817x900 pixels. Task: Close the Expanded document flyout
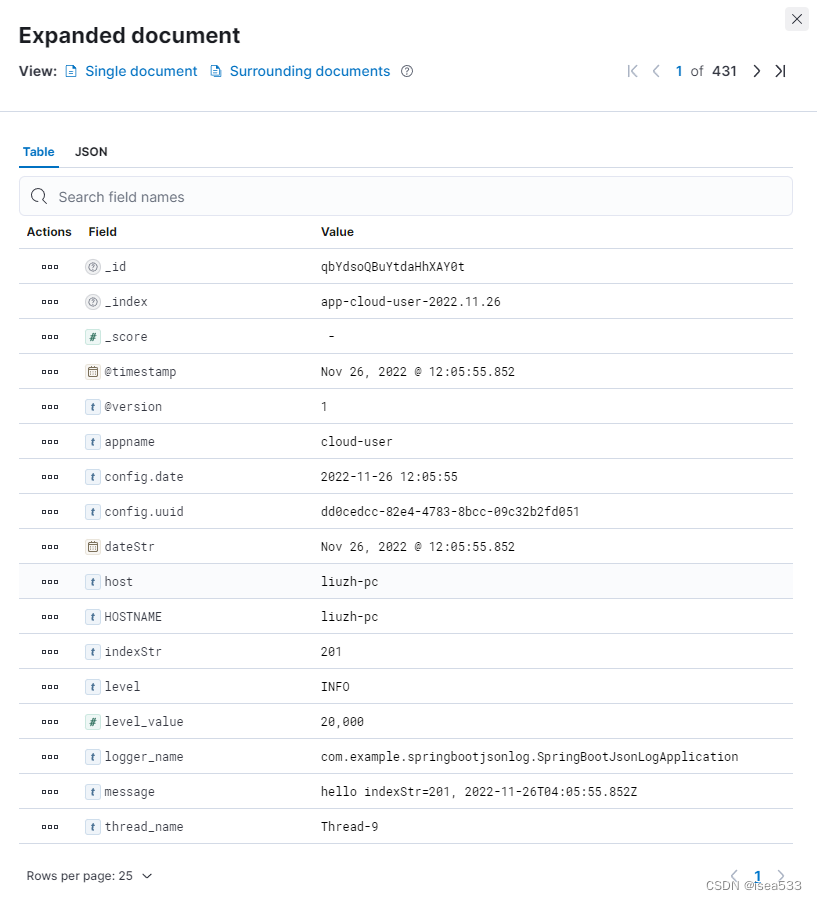[797, 20]
